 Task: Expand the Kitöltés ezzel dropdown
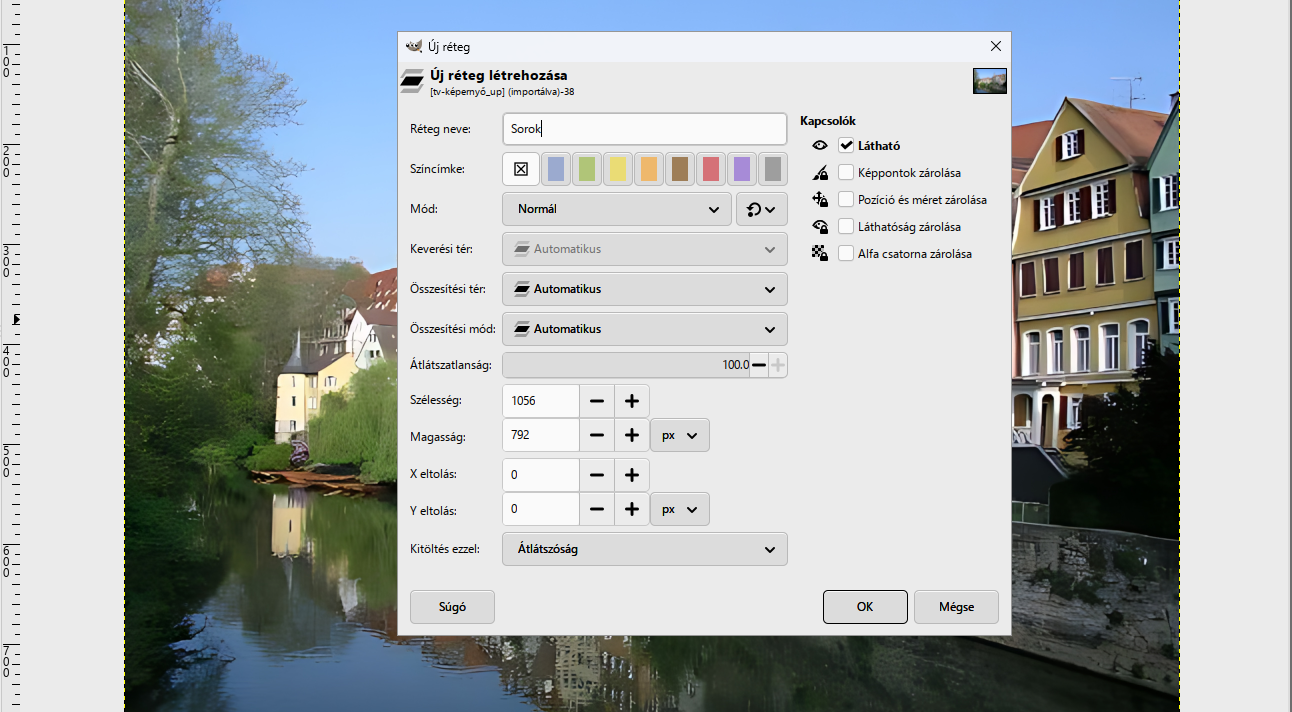(x=645, y=549)
